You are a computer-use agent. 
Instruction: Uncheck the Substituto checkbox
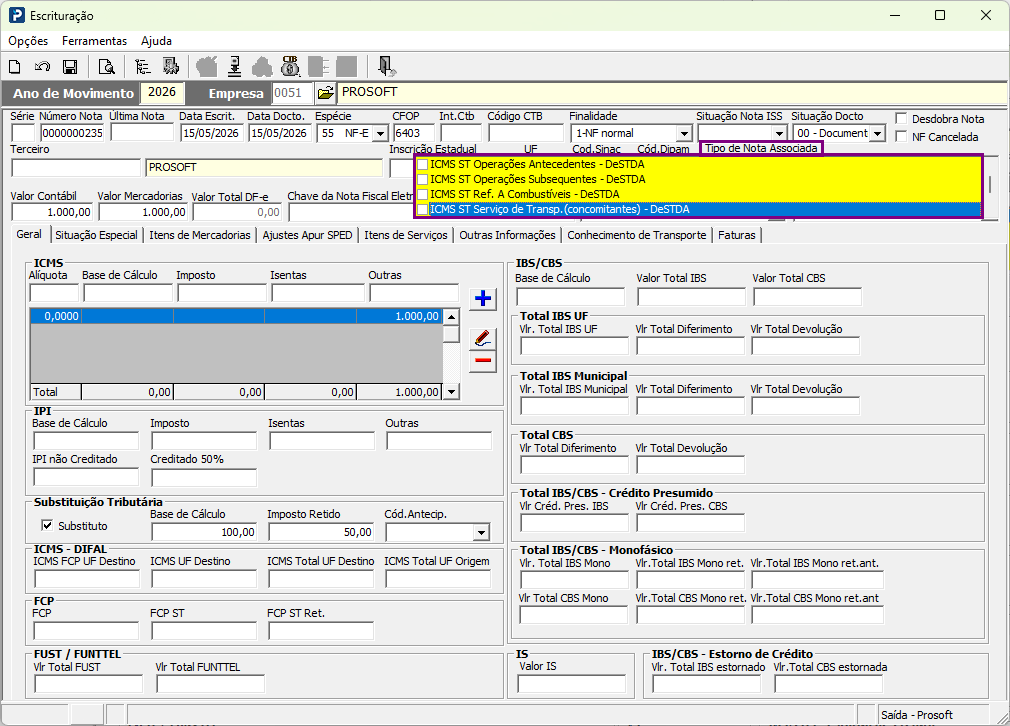click(47, 525)
